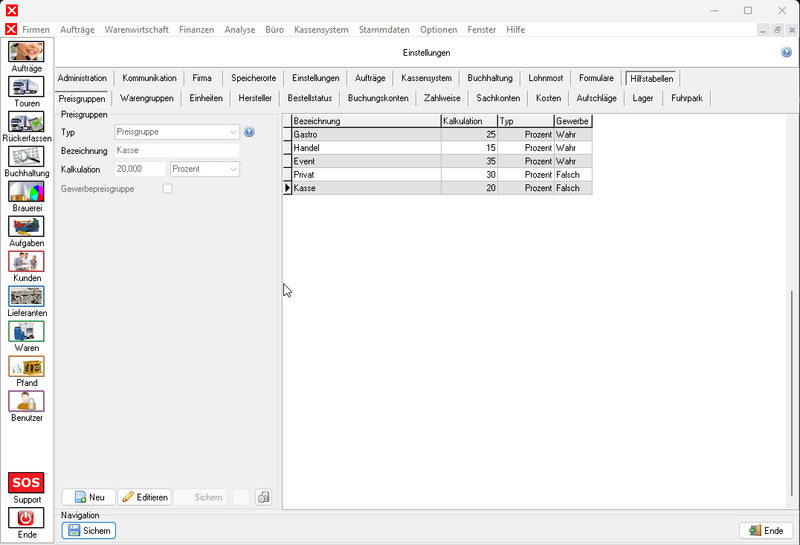Expand the Typ Preisgruppe dropdown

point(232,132)
